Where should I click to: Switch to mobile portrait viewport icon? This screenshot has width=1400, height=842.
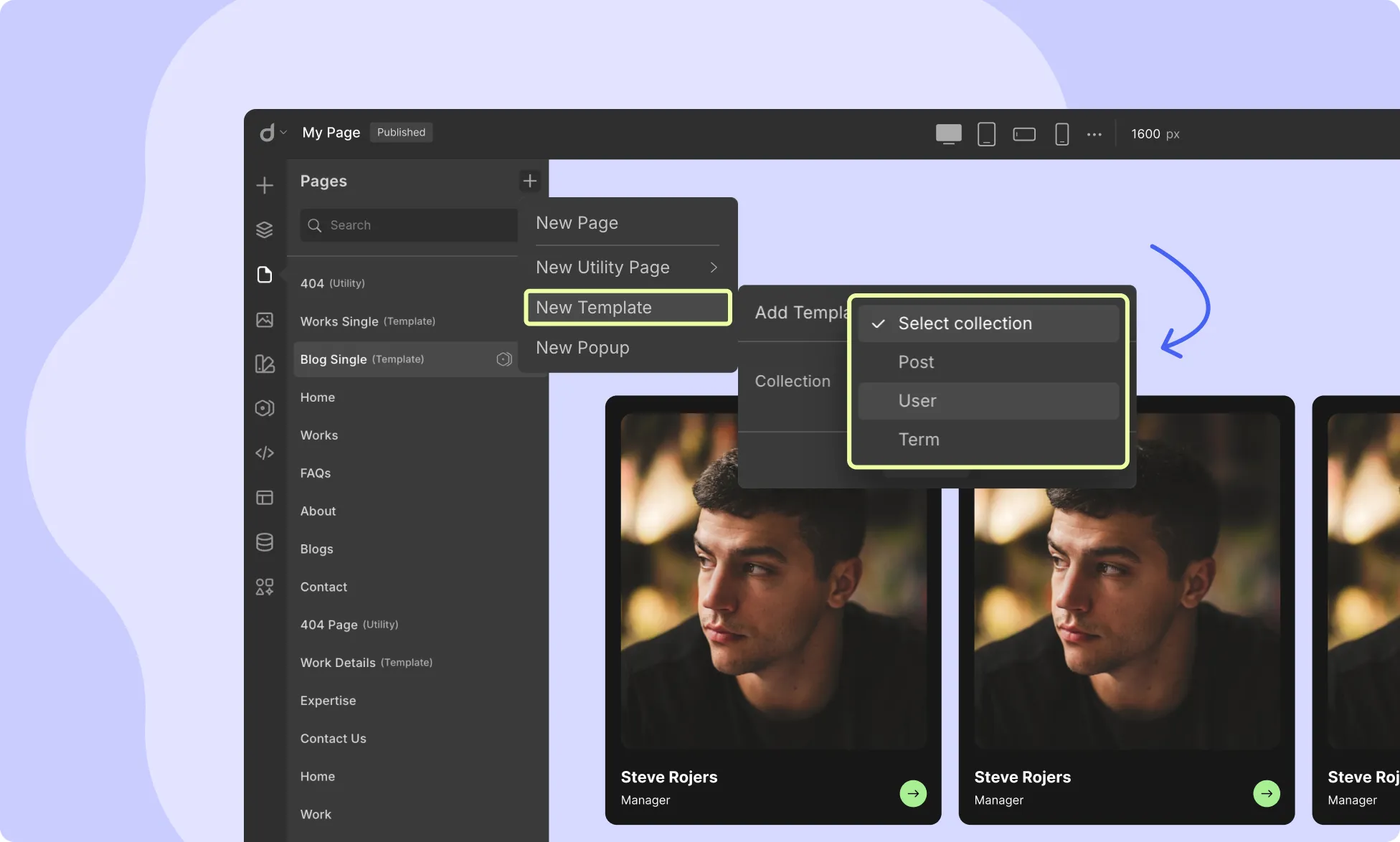coord(1061,134)
